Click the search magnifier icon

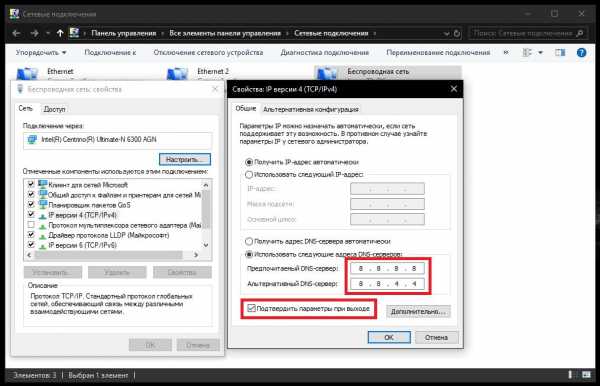pos(580,34)
